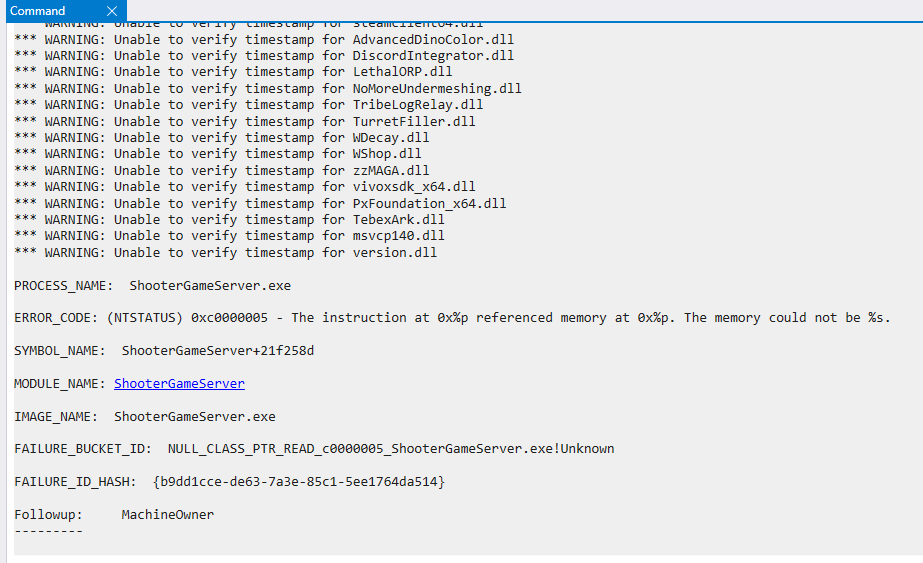
Task: Click the Followup MachineOwner line
Action: pos(114,515)
